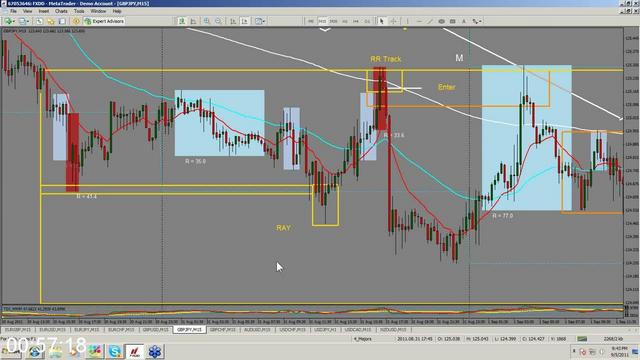Show the Market Watch window icon
Image resolution: width=640 pixels, height=360 pixels.
(x=39, y=21)
